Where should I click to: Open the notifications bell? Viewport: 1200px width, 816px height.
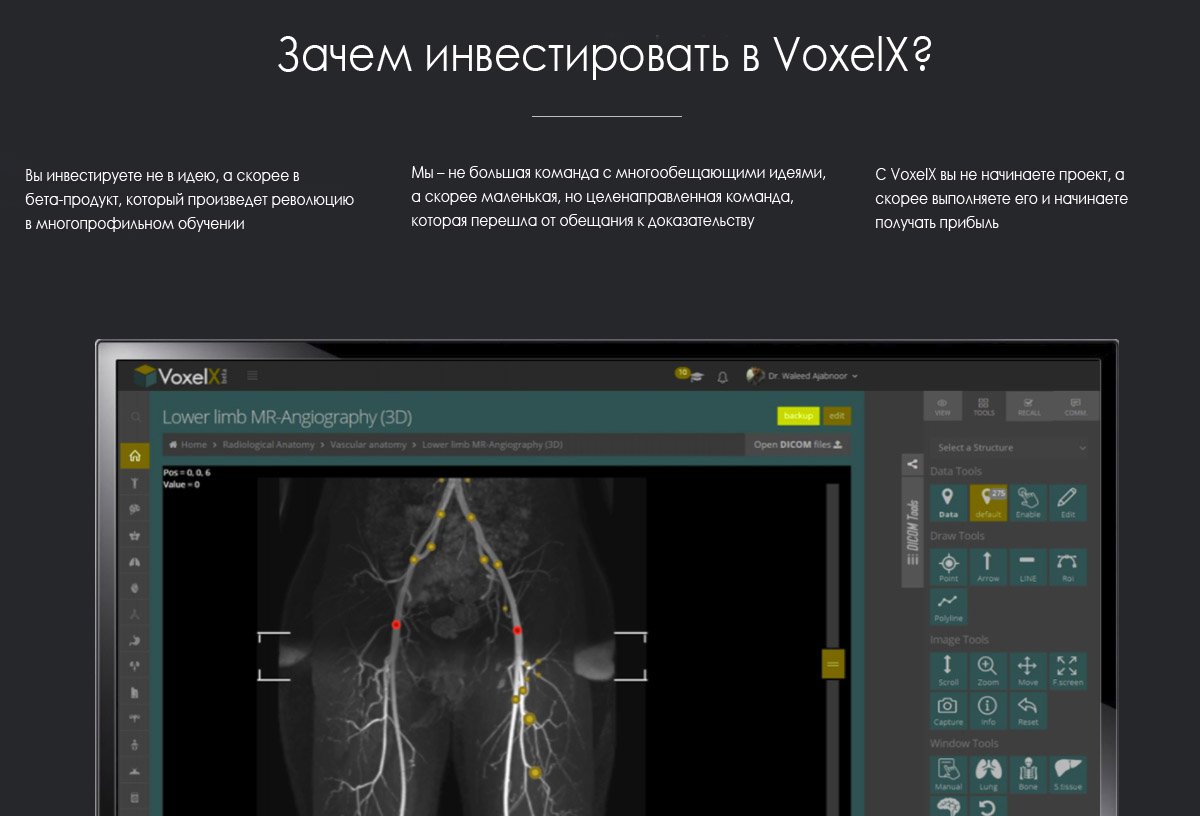click(723, 376)
